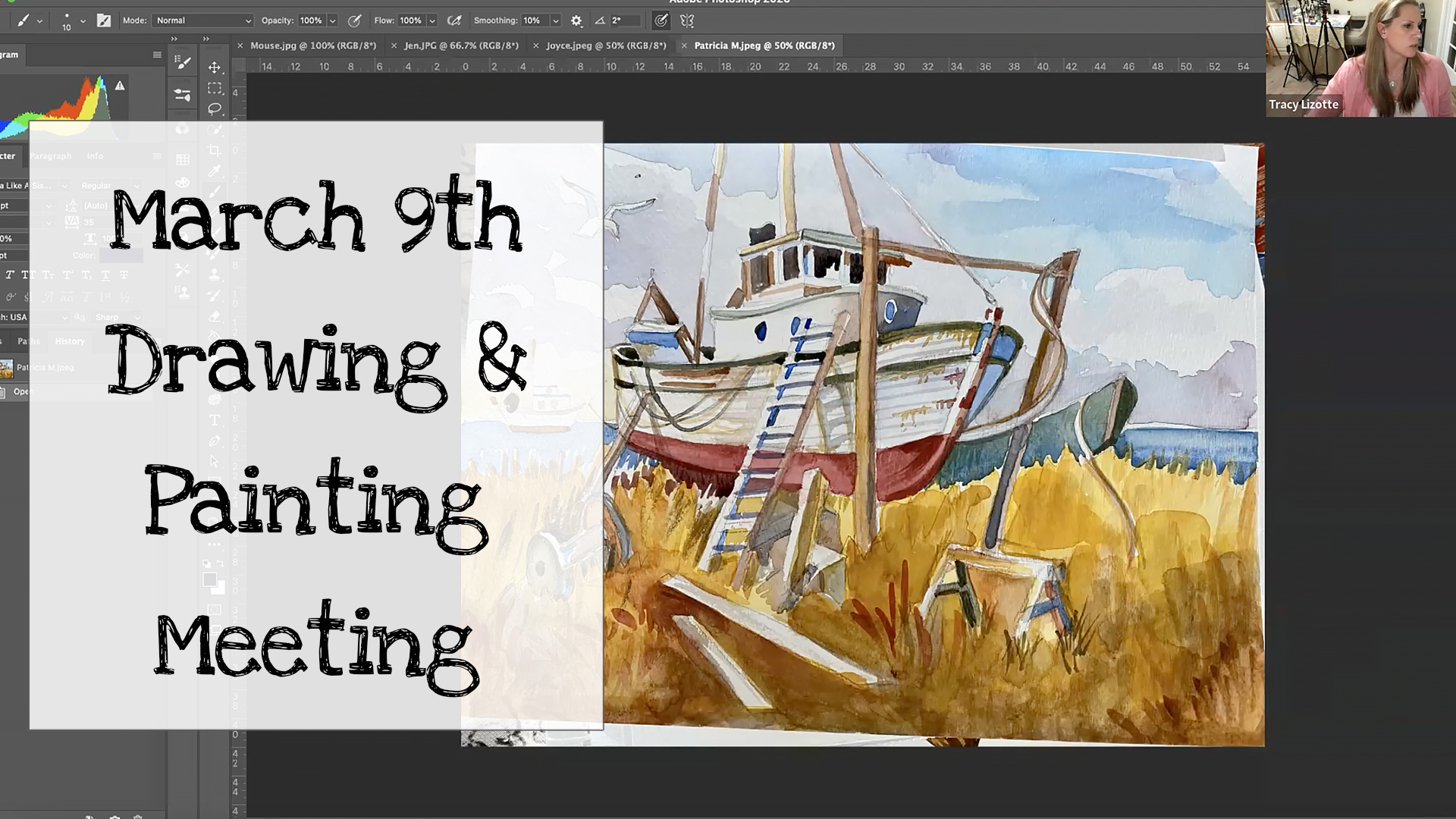
Task: Open the Brushes panel icon in dock
Action: 183,95
